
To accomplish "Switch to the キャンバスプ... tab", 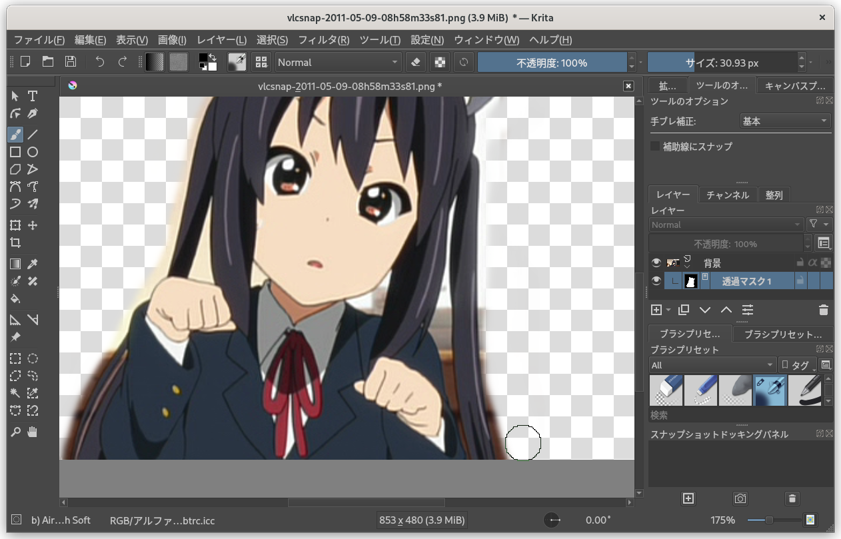I will (794, 86).
